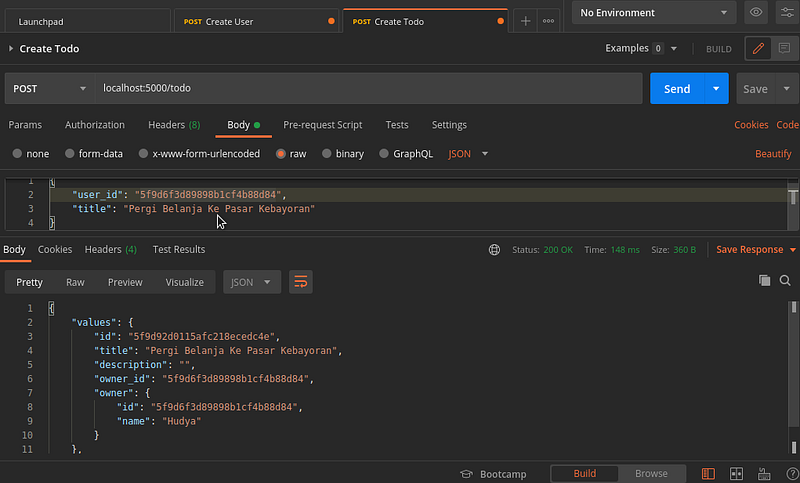Screen dimensions: 800x483
Task: Open the raw body JSON format dropdown
Action: [x=468, y=154]
